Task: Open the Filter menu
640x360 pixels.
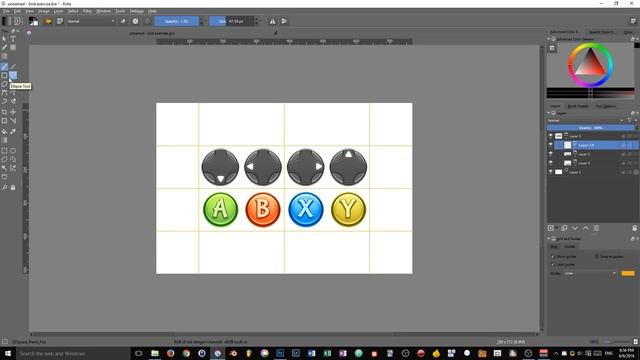Action: pyautogui.click(x=87, y=11)
